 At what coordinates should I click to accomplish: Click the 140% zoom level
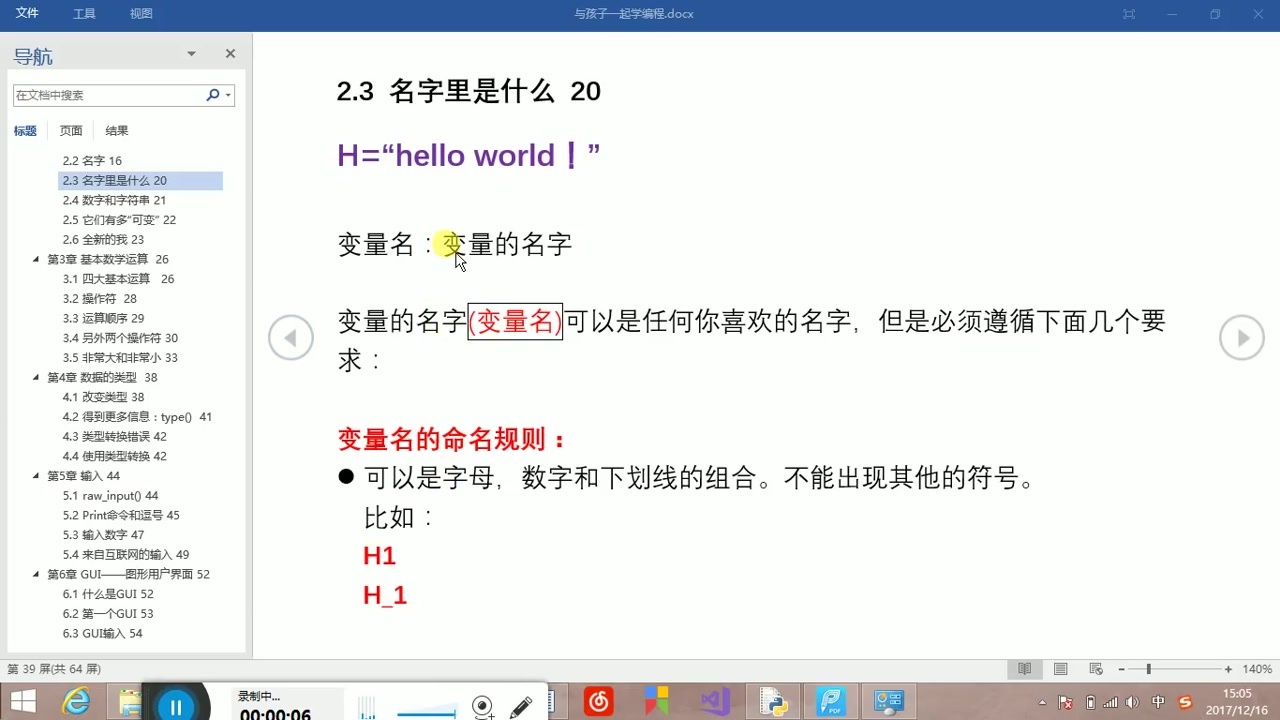pyautogui.click(x=1257, y=669)
